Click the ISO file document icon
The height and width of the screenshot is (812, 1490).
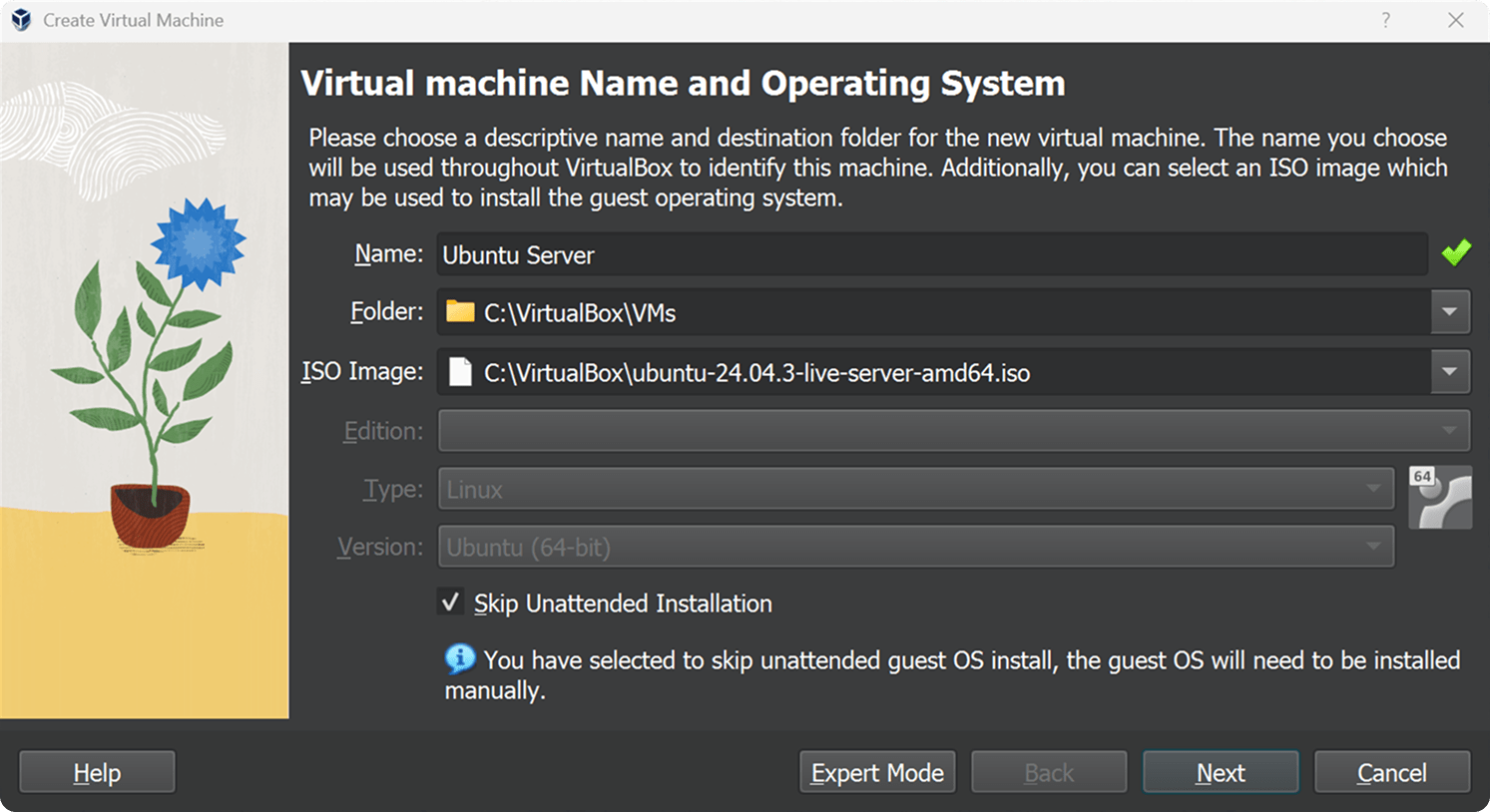460,372
